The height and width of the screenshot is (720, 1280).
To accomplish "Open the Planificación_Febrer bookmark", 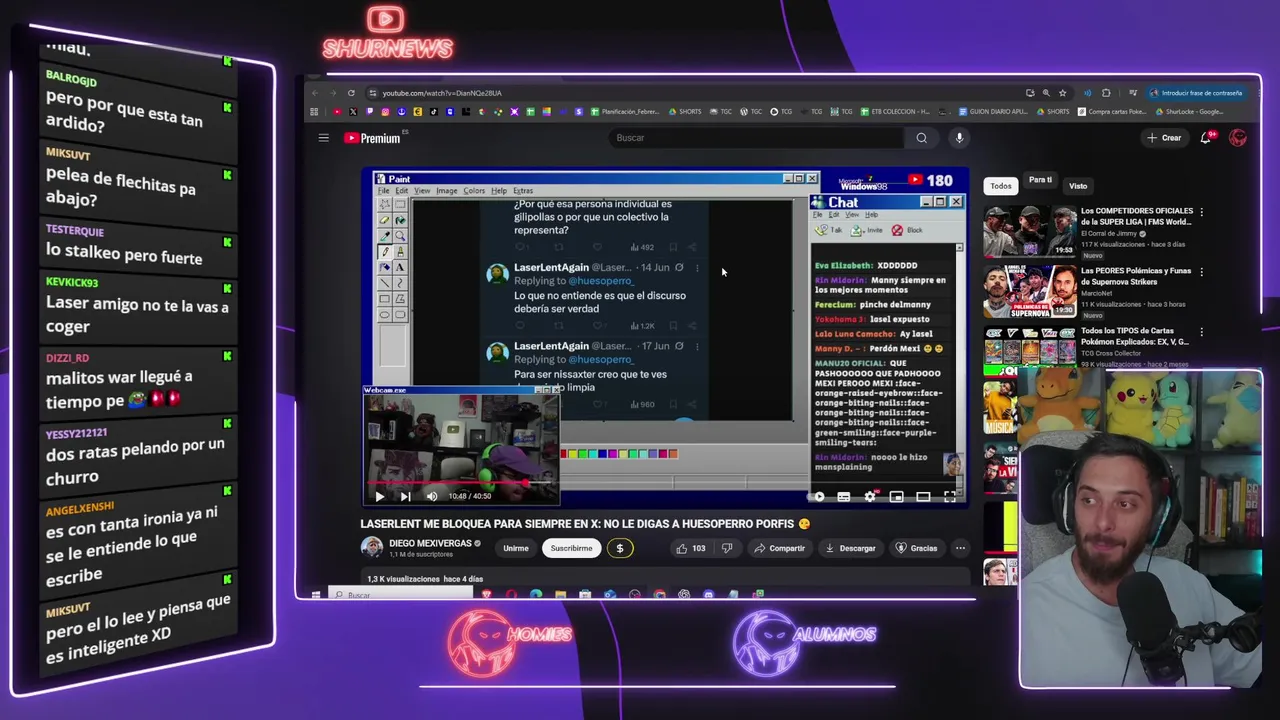I will [625, 112].
